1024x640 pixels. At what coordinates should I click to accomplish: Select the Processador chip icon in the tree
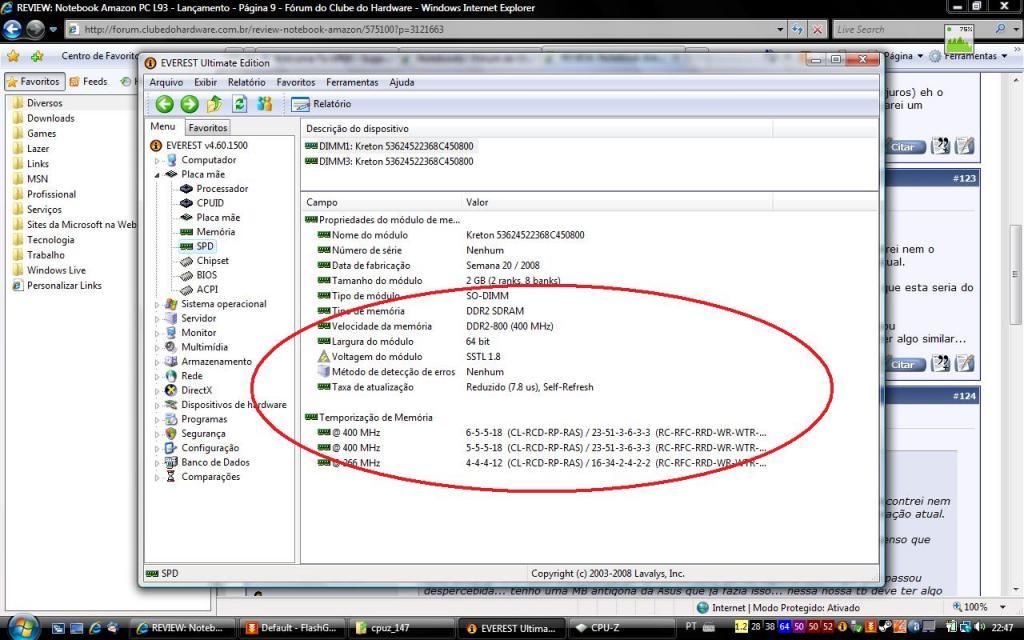(x=186, y=189)
